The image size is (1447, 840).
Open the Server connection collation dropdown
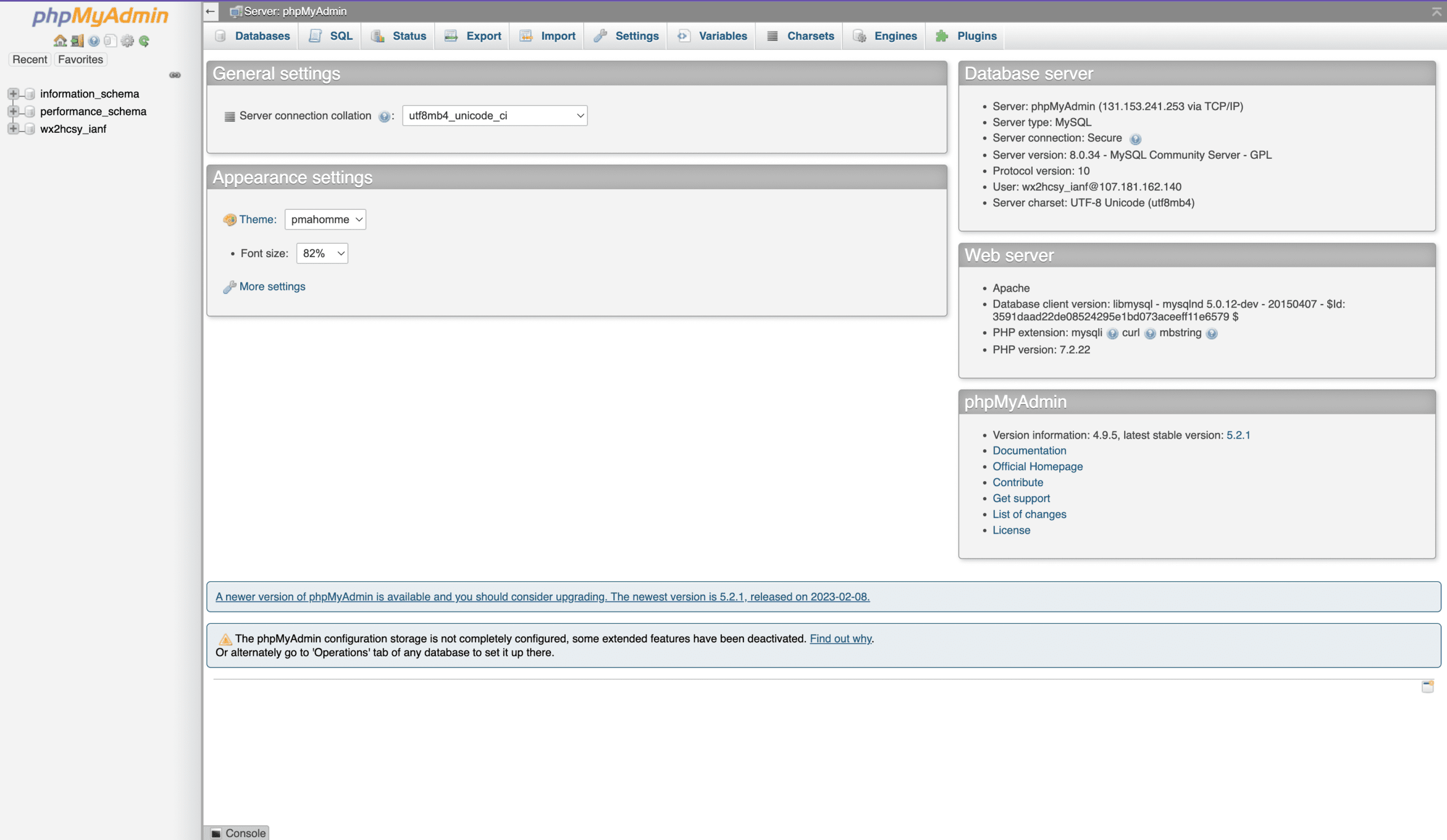click(495, 115)
